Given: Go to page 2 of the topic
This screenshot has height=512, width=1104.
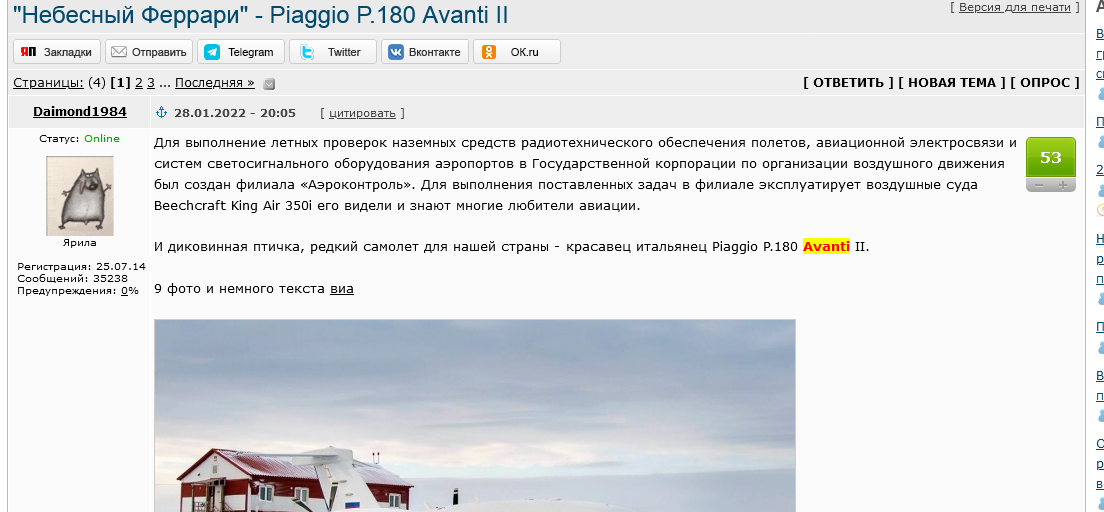Looking at the screenshot, I should (139, 83).
